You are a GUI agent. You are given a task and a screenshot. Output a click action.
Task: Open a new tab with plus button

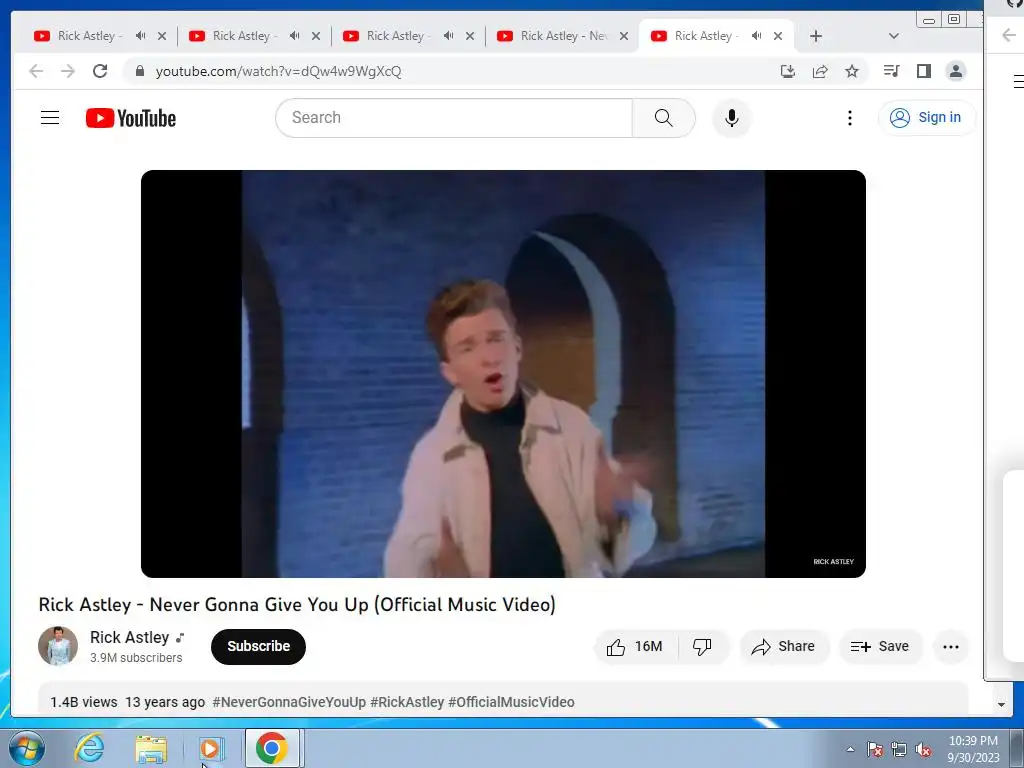pos(816,36)
